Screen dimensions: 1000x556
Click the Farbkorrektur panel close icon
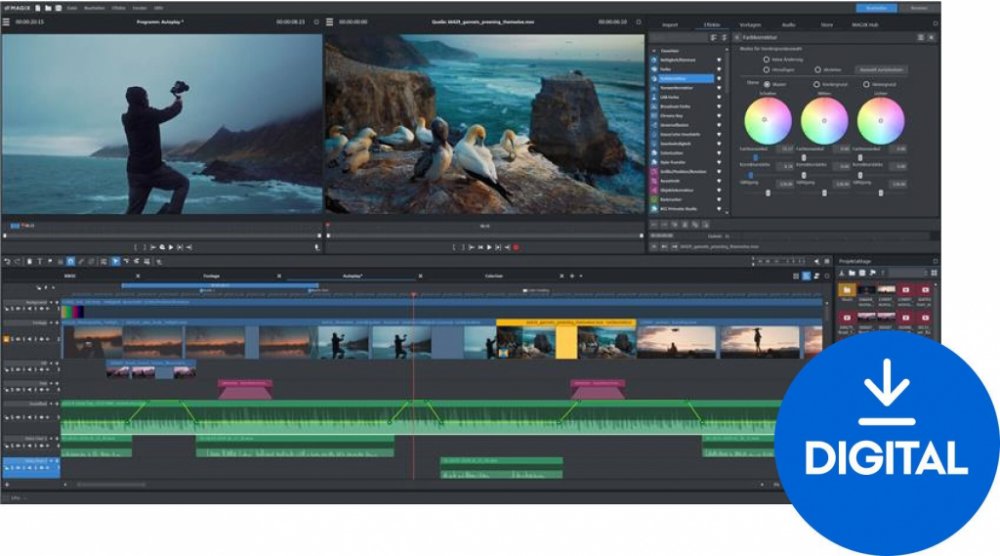pos(933,37)
